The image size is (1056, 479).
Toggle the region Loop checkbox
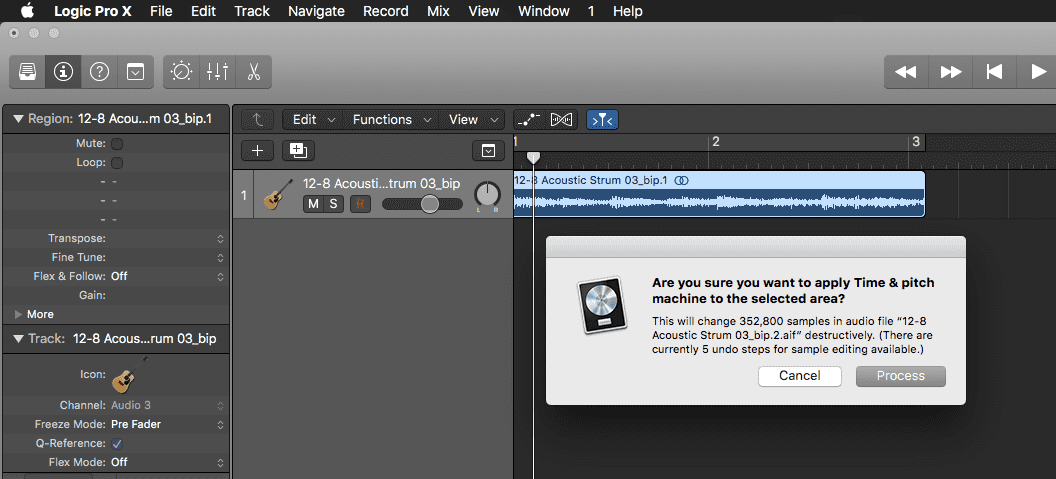point(117,162)
